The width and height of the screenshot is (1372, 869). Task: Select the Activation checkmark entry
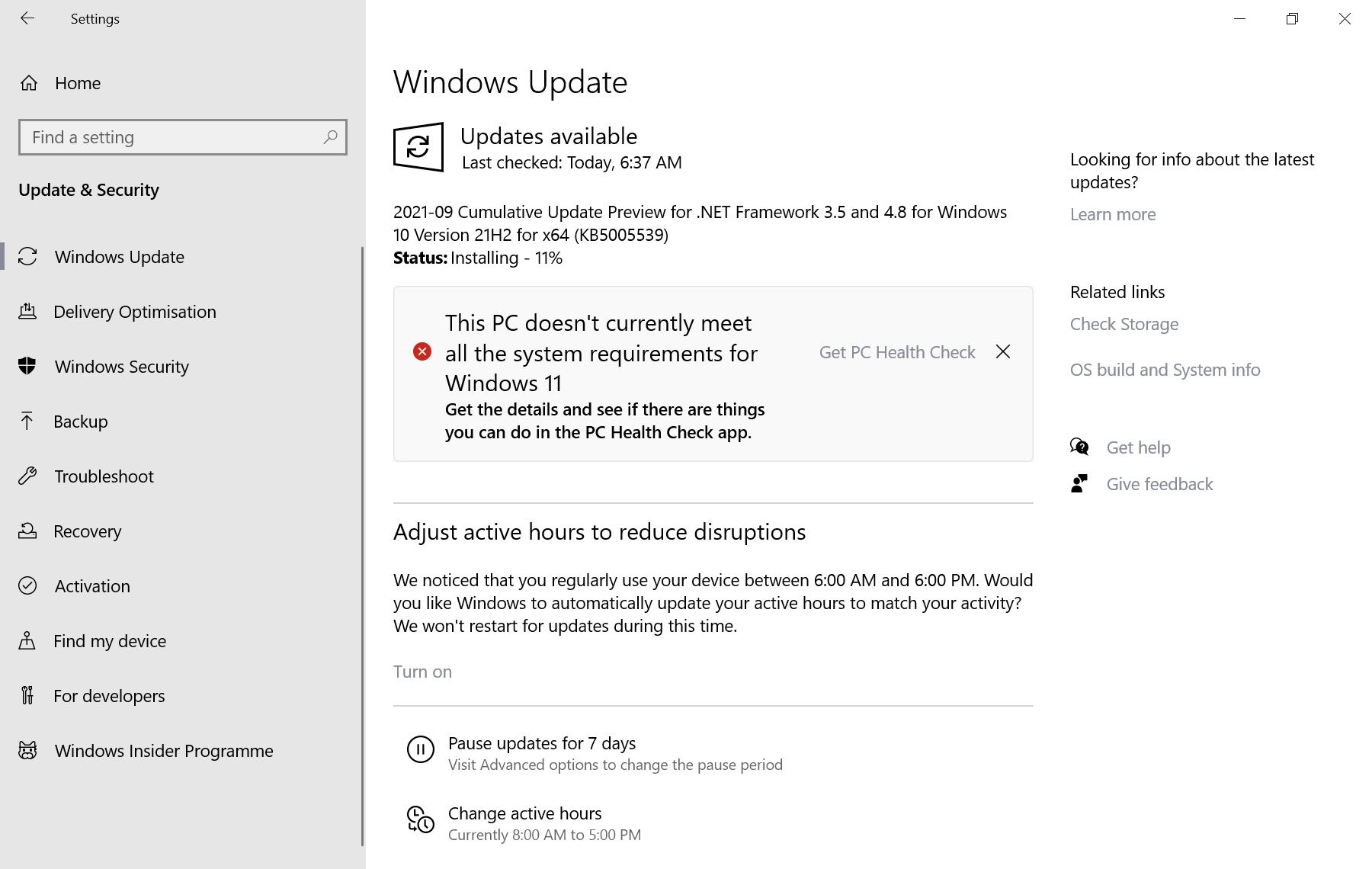[x=91, y=586]
